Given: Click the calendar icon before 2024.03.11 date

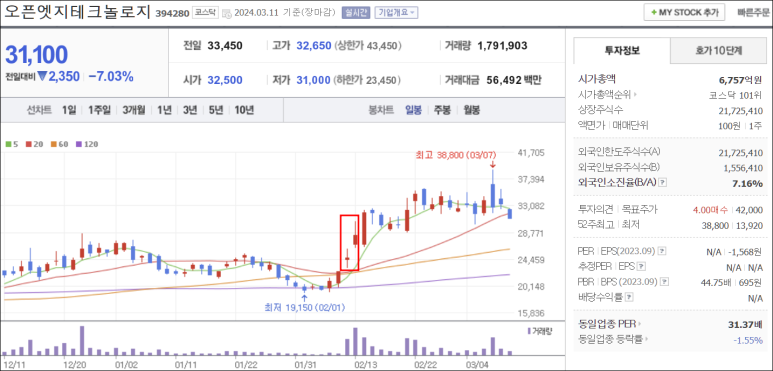Looking at the screenshot, I should point(226,13).
